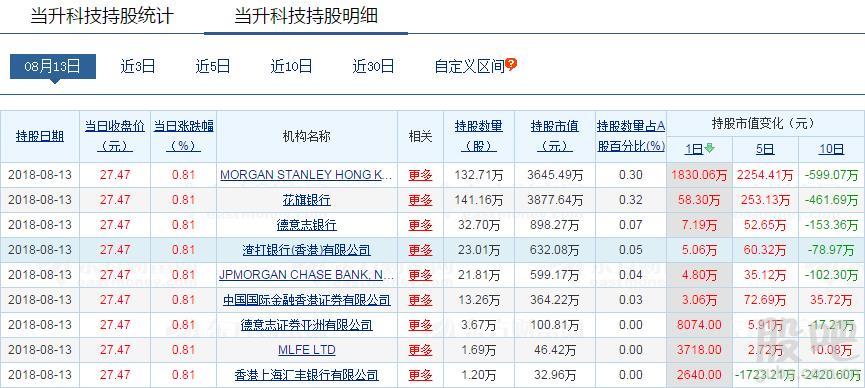
Task: Open 香港上海汇丰银行有限公司 link
Action: coord(307,375)
